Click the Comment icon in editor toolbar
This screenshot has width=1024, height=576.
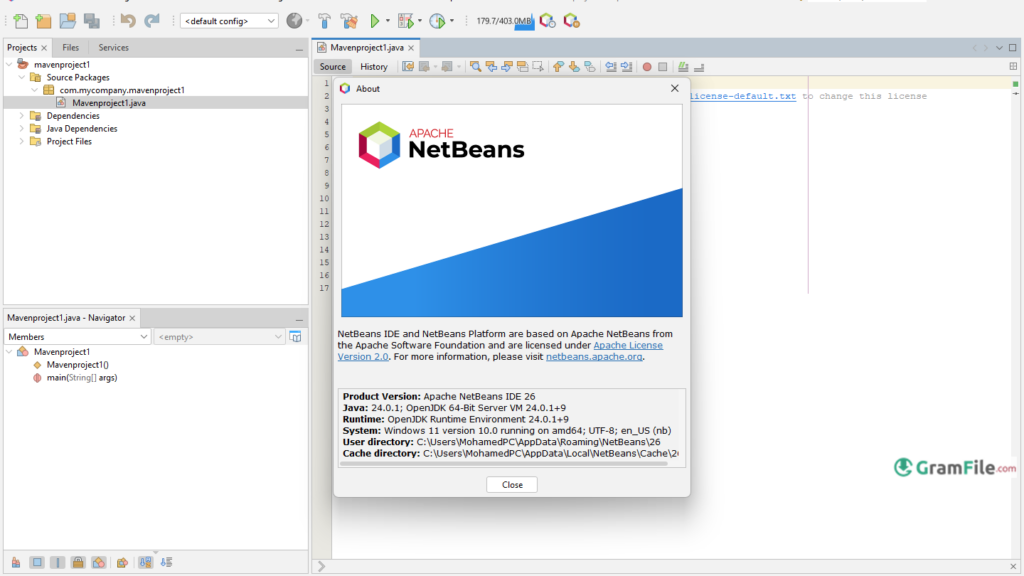click(683, 67)
